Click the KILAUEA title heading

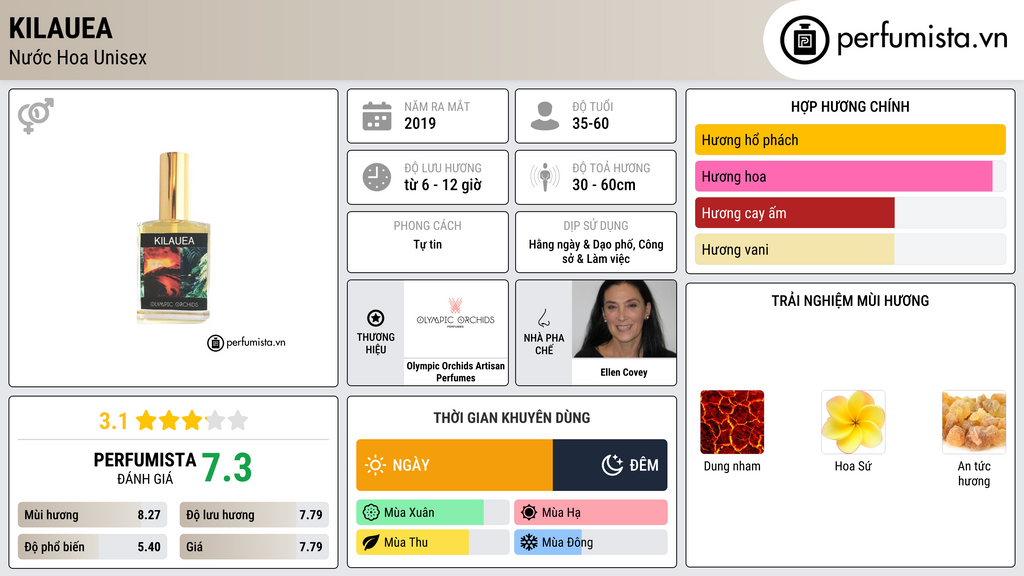[x=61, y=28]
